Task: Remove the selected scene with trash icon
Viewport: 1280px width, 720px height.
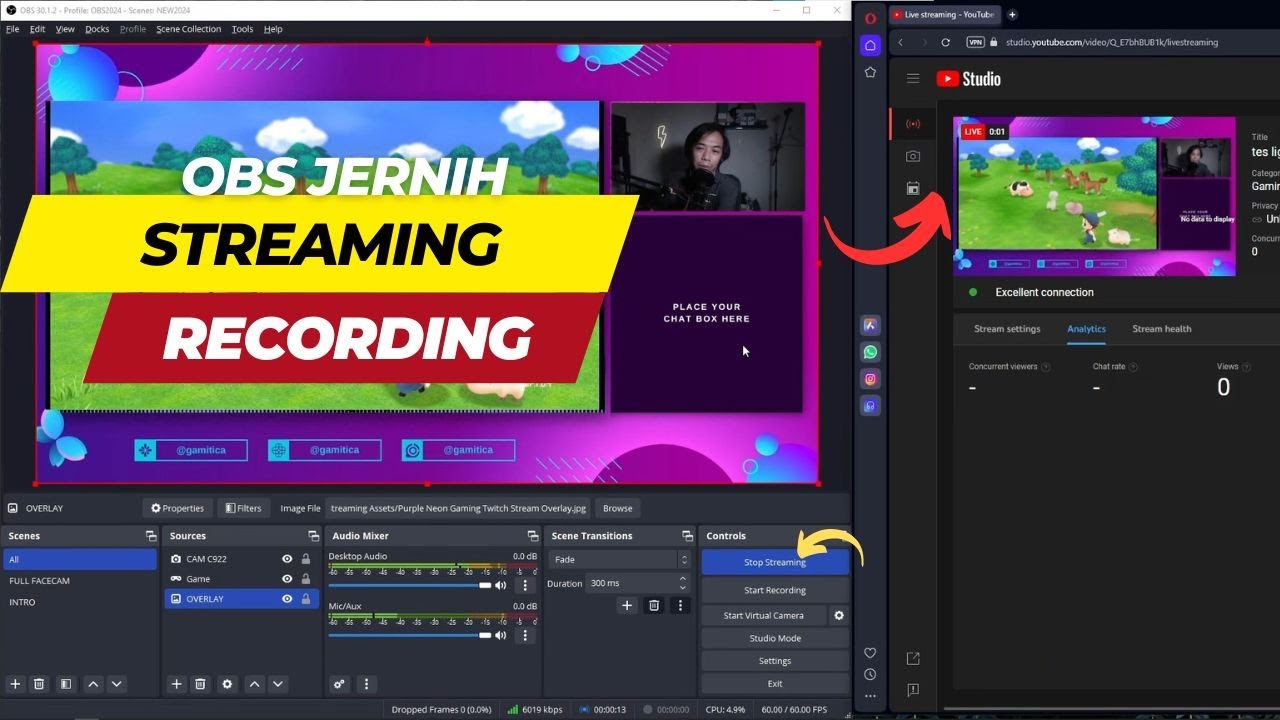Action: point(39,684)
